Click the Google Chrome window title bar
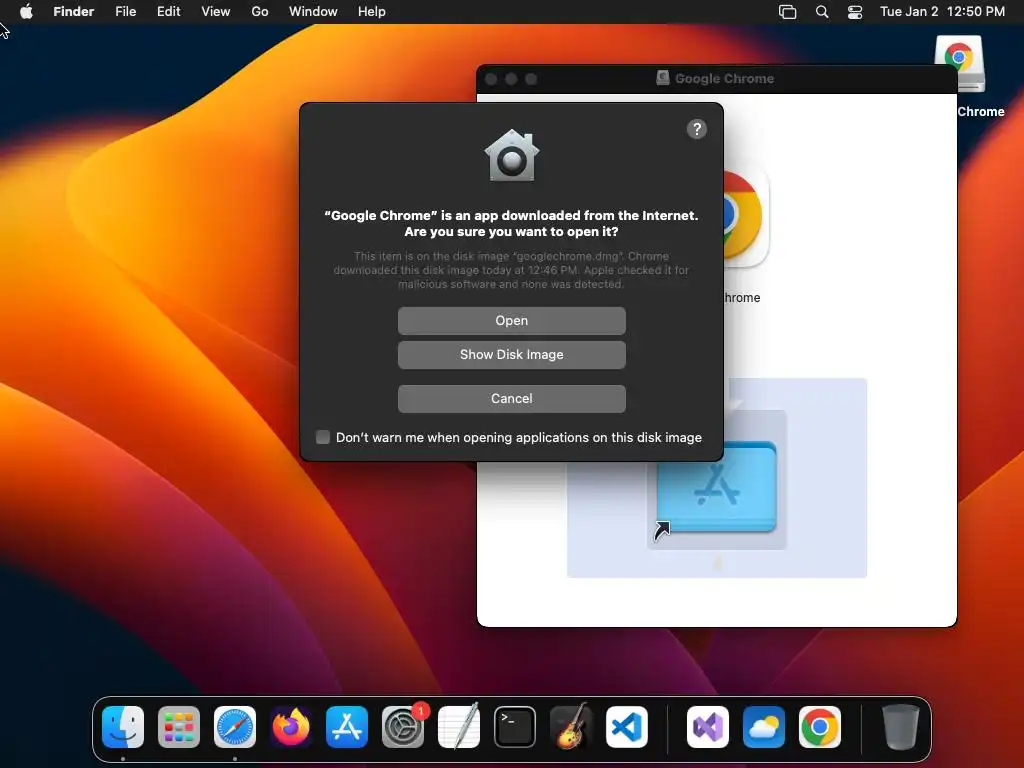1024x768 pixels. (x=717, y=78)
